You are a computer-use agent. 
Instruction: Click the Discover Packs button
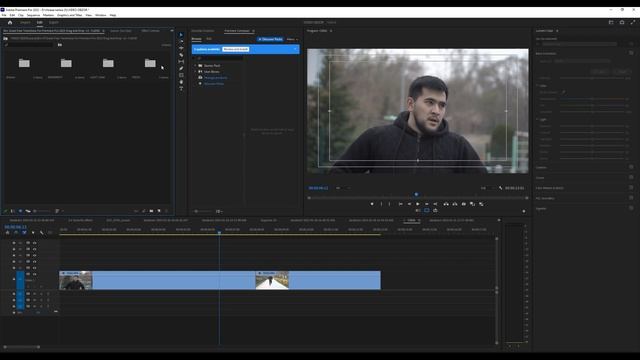coord(270,39)
